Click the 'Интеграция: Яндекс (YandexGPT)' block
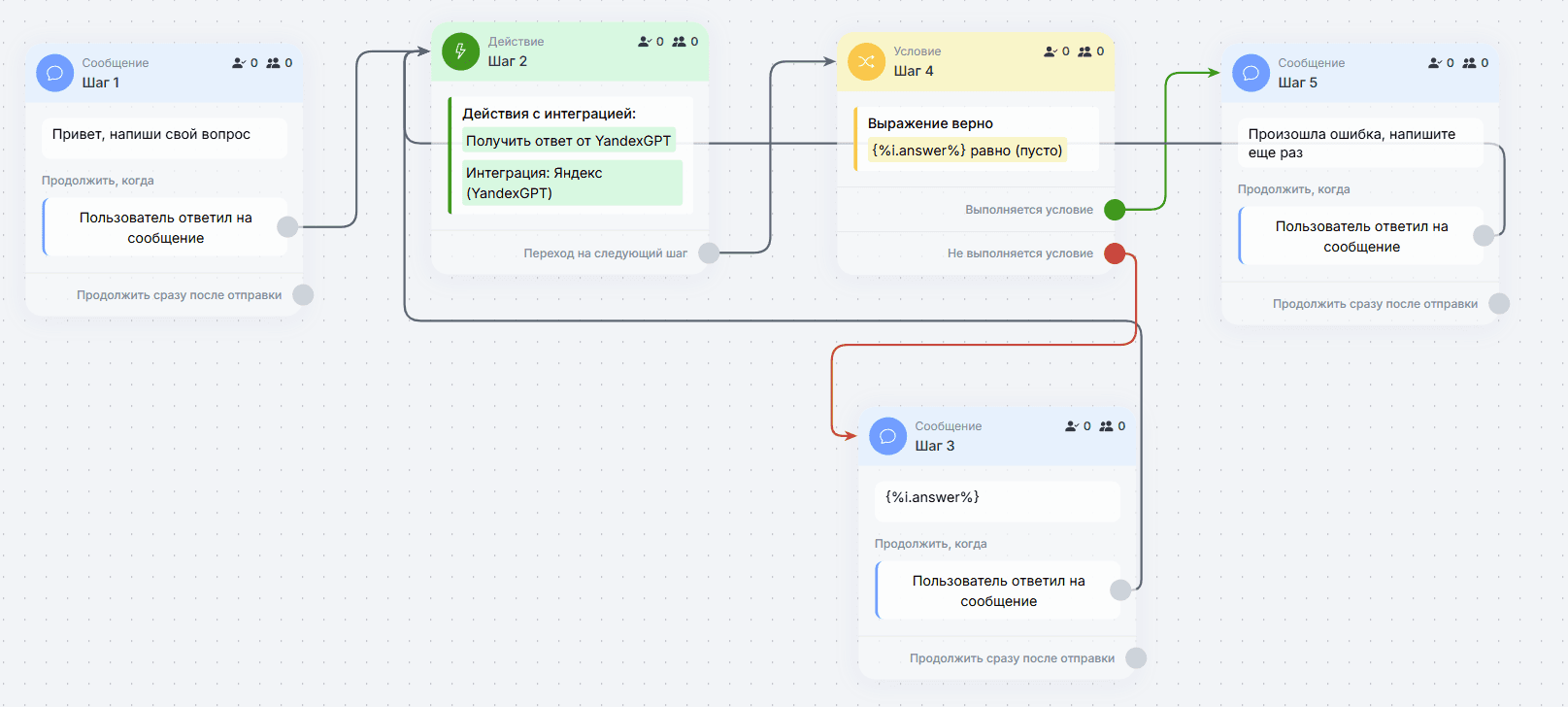The image size is (1568, 707). point(572,183)
